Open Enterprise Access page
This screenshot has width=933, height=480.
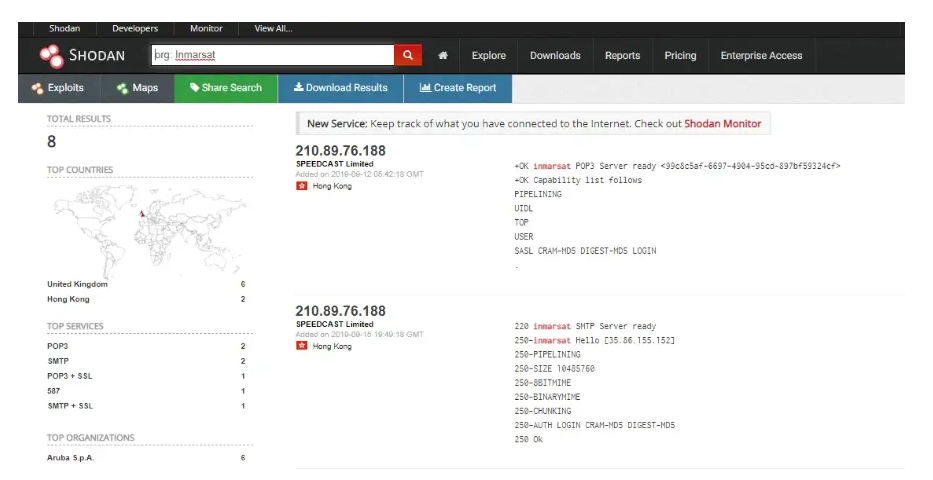[x=761, y=55]
